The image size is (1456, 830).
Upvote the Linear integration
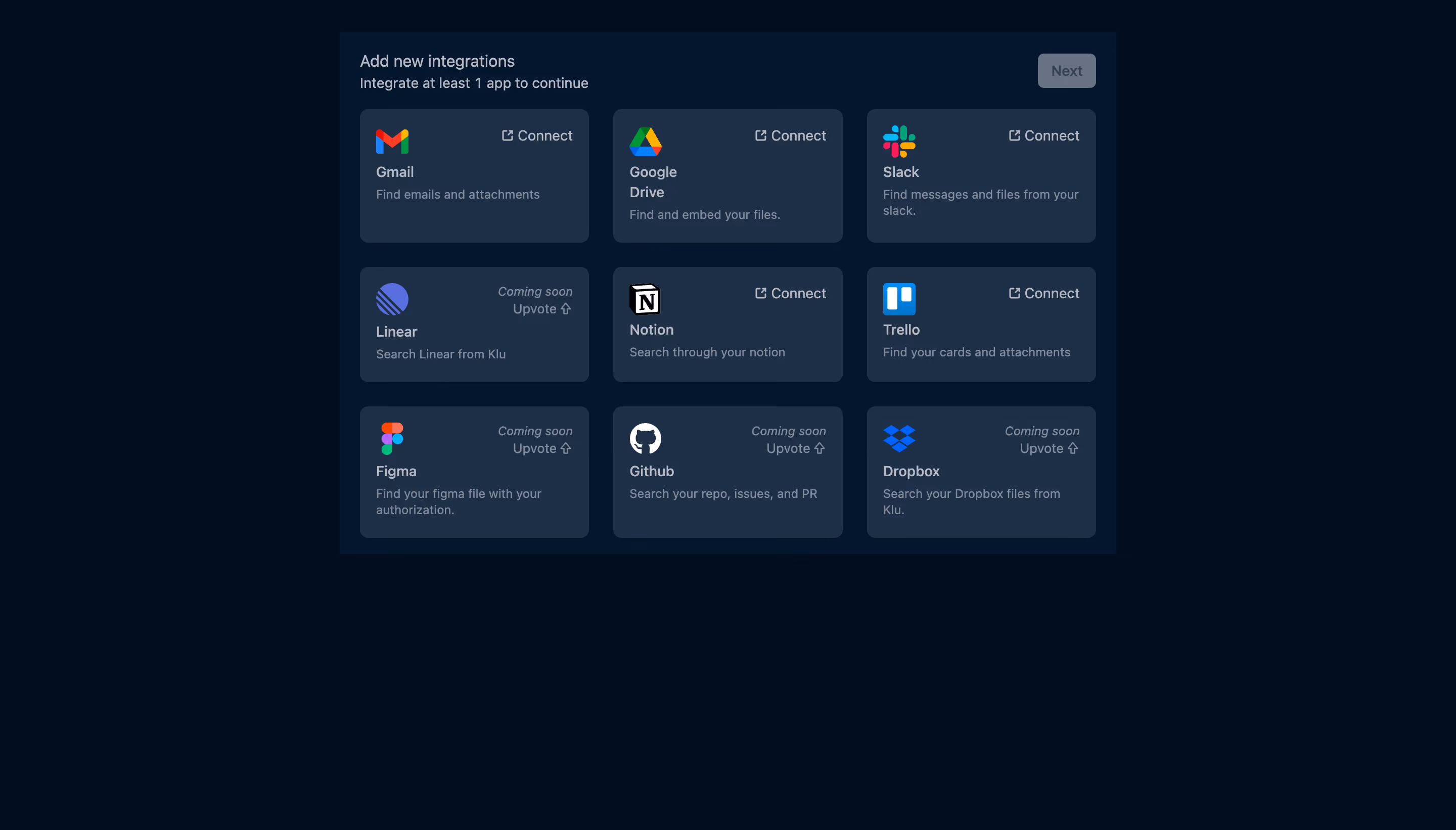coord(542,309)
